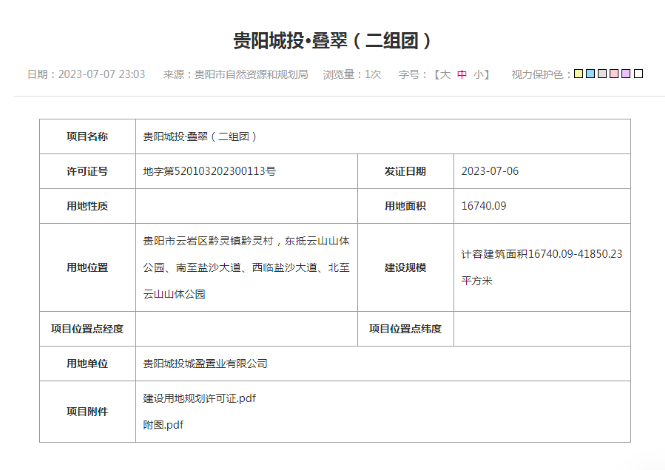Image resolution: width=665 pixels, height=470 pixels.
Task: Click the 项目名称 header cell
Action: (87, 137)
